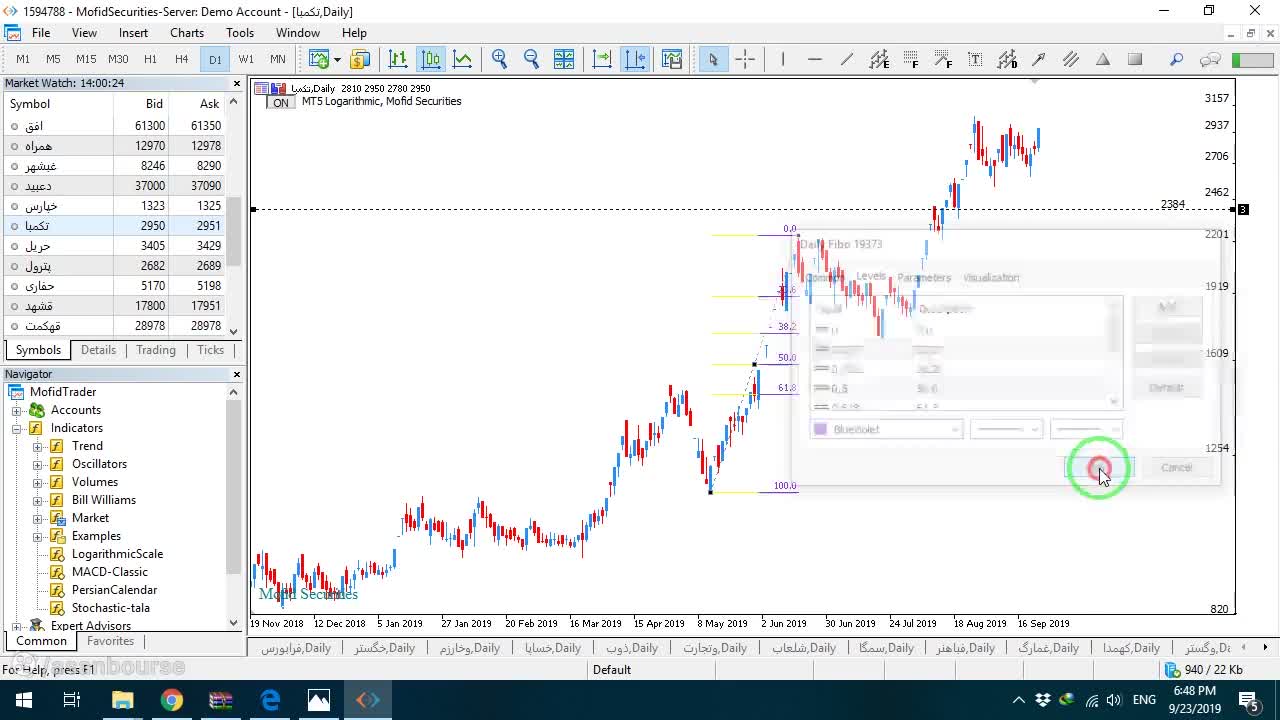Viewport: 1280px width, 720px height.
Task: Select the rectangle shape tool
Action: (1135, 59)
